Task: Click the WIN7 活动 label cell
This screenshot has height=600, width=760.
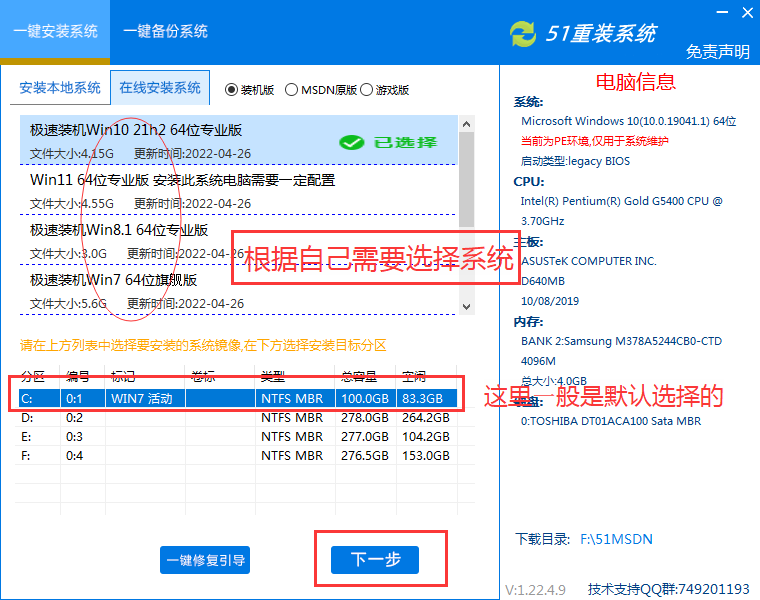Action: pos(145,398)
